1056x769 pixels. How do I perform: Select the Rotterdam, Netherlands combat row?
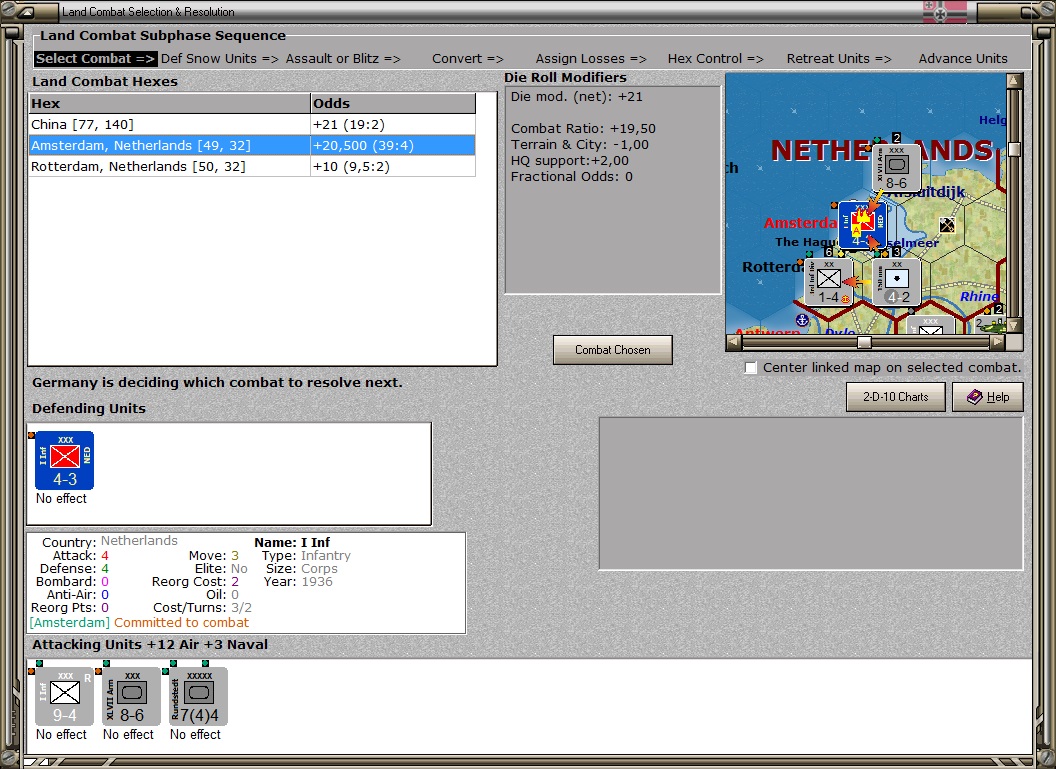[252, 166]
